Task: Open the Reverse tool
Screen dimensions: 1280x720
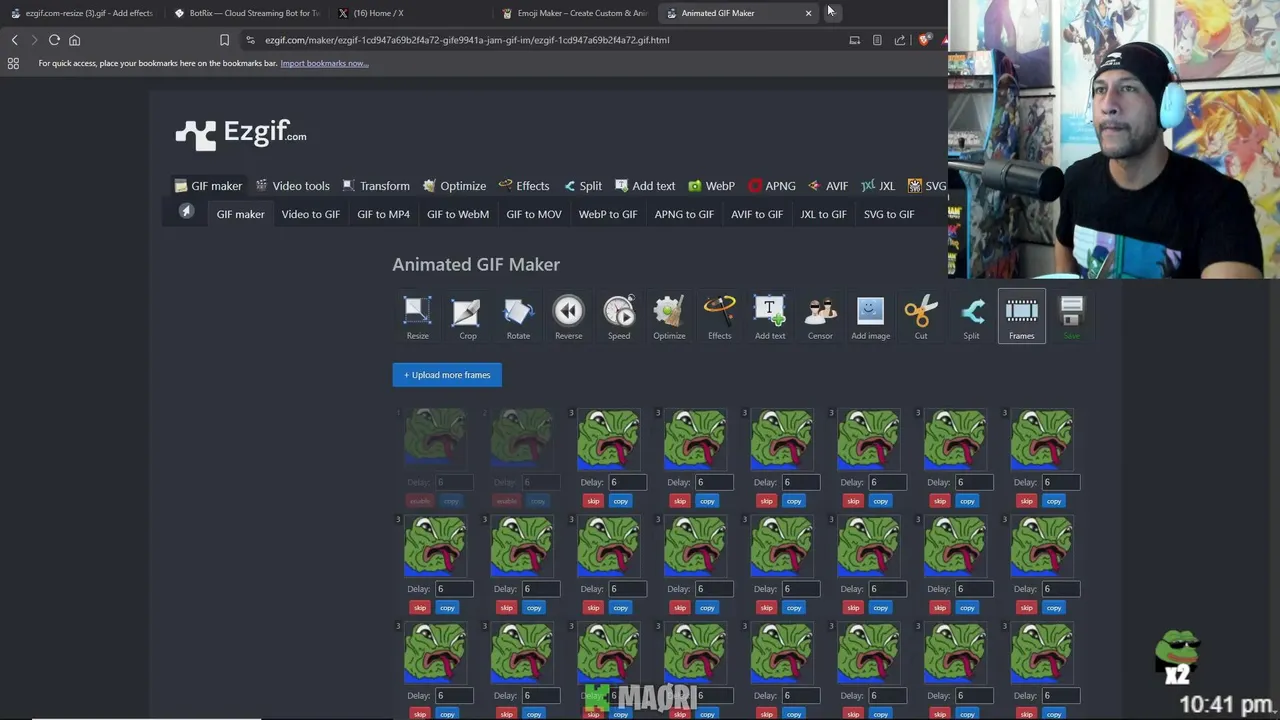Action: pyautogui.click(x=568, y=317)
